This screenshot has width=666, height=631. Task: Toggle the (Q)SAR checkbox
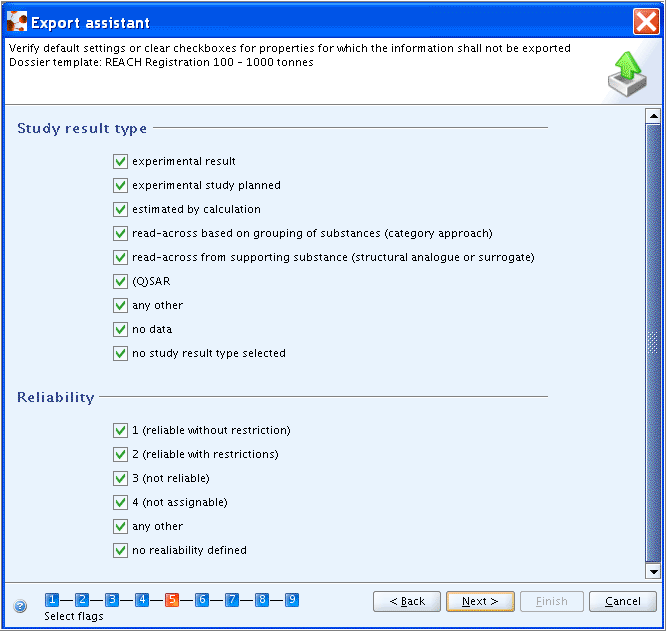coord(121,281)
